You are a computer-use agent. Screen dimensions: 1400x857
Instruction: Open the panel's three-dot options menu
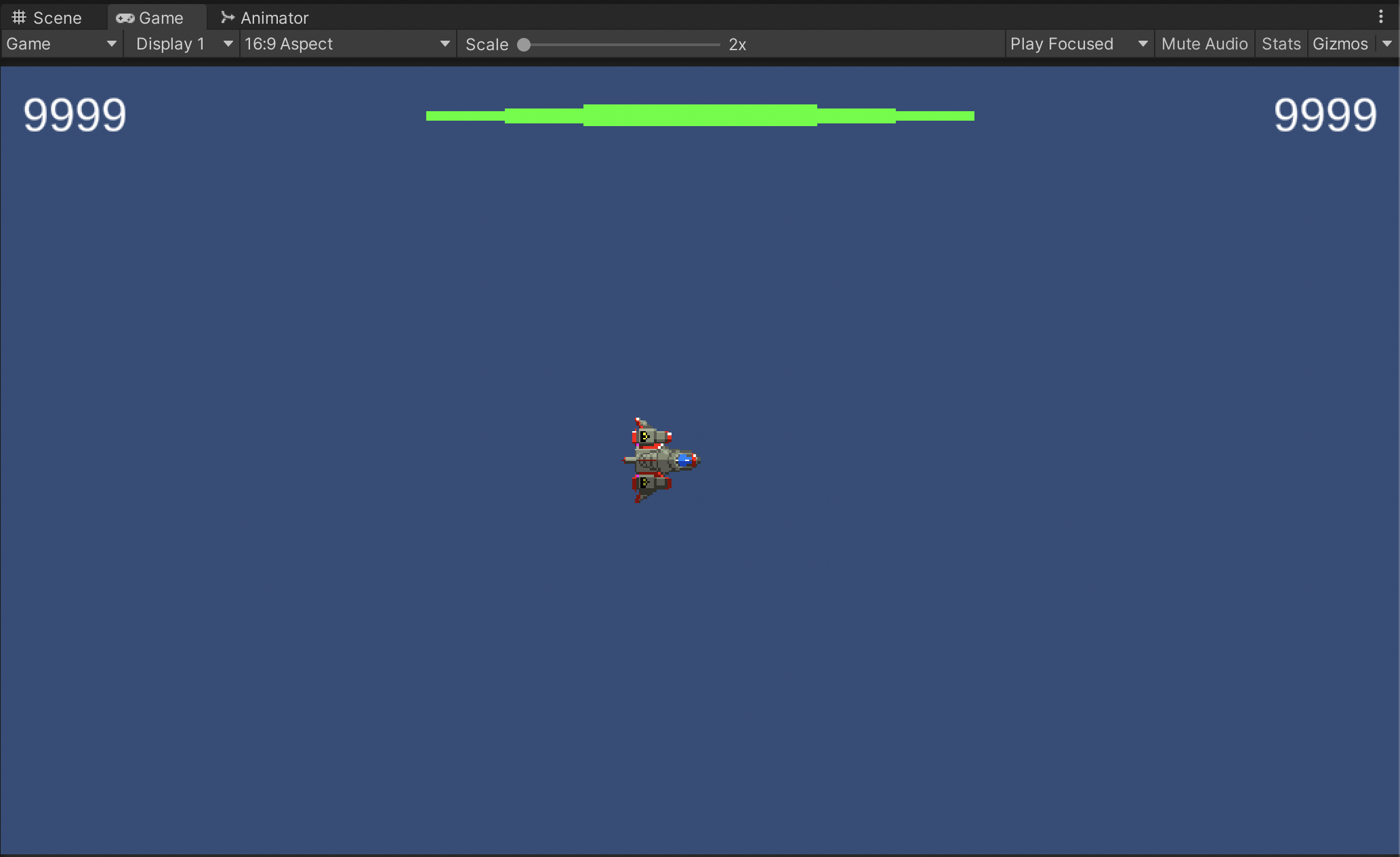click(x=1380, y=16)
